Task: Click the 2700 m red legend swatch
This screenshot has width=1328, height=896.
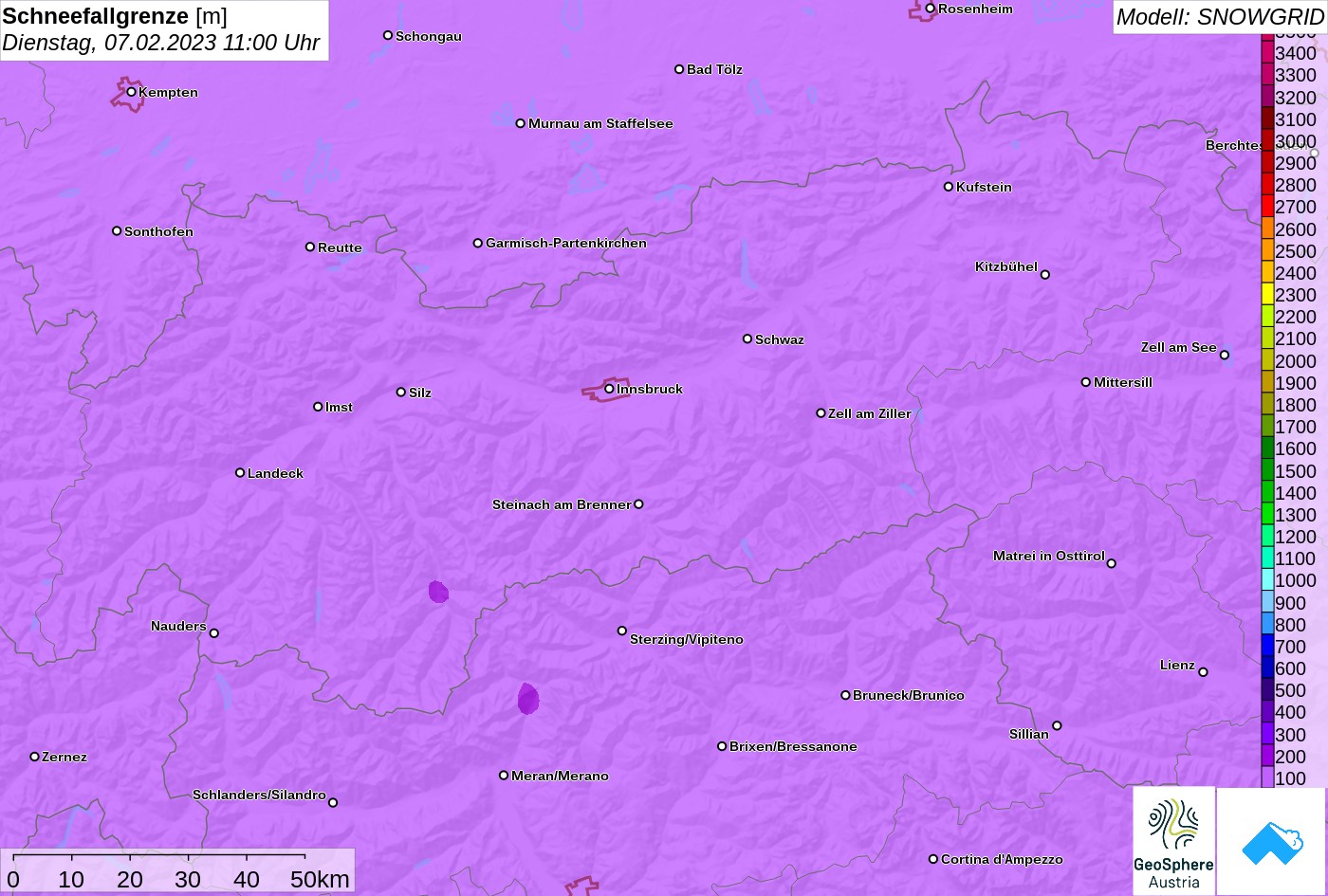Action: point(1267,207)
